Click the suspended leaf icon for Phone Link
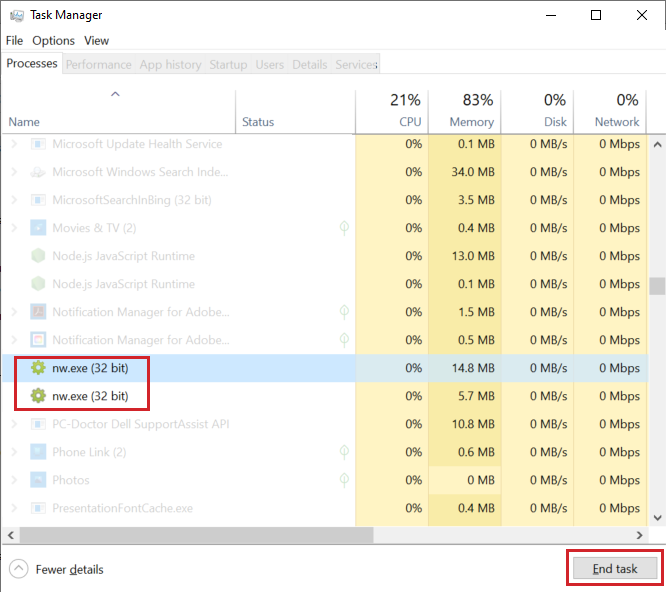The image size is (666, 592). [344, 452]
